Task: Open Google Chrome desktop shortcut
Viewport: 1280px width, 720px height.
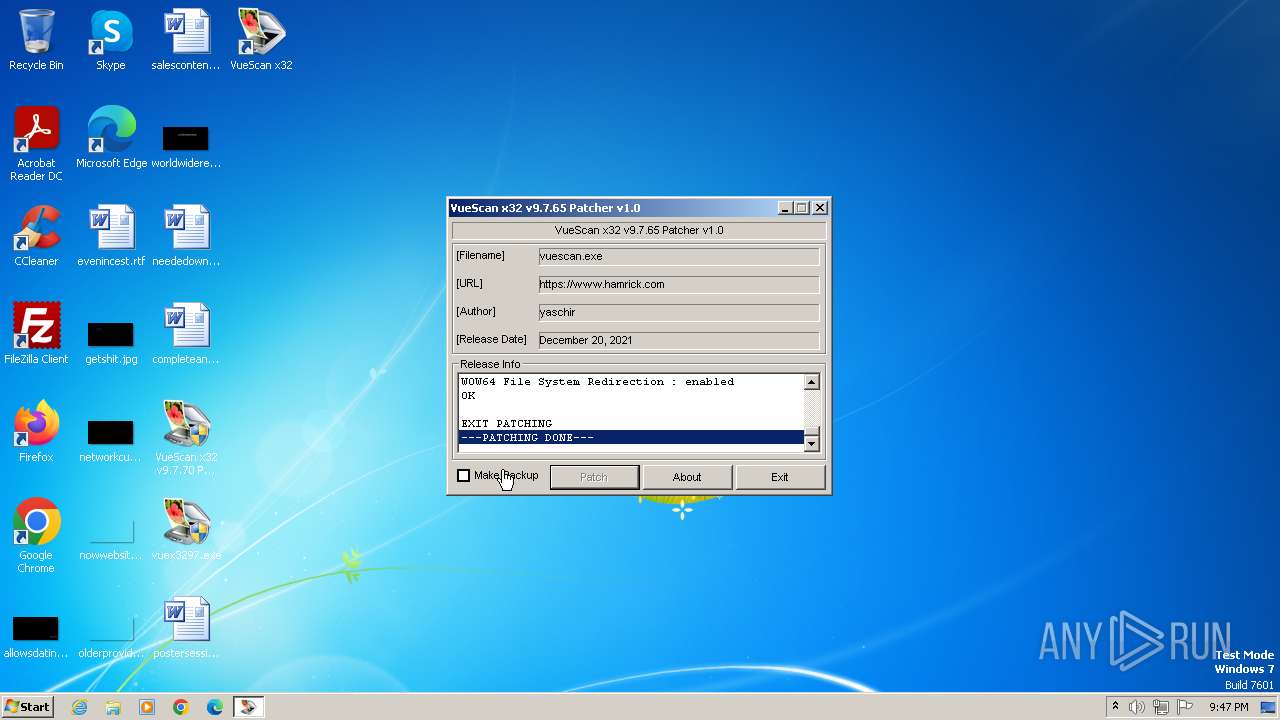Action: pos(36,536)
